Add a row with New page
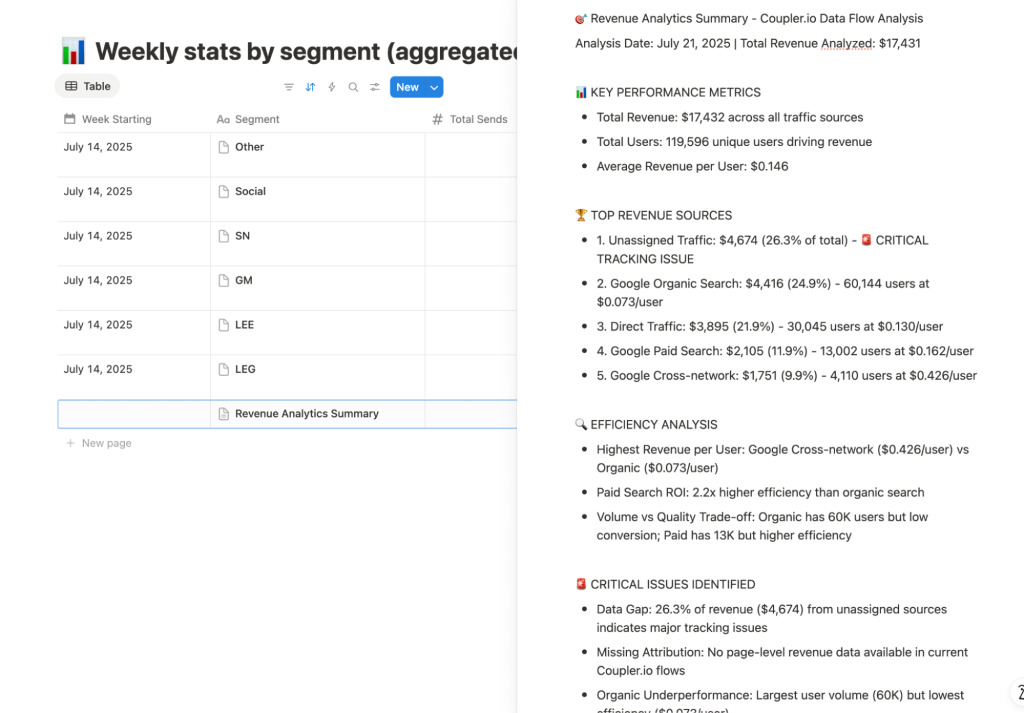Screen dimensions: 1024x713 99,443
